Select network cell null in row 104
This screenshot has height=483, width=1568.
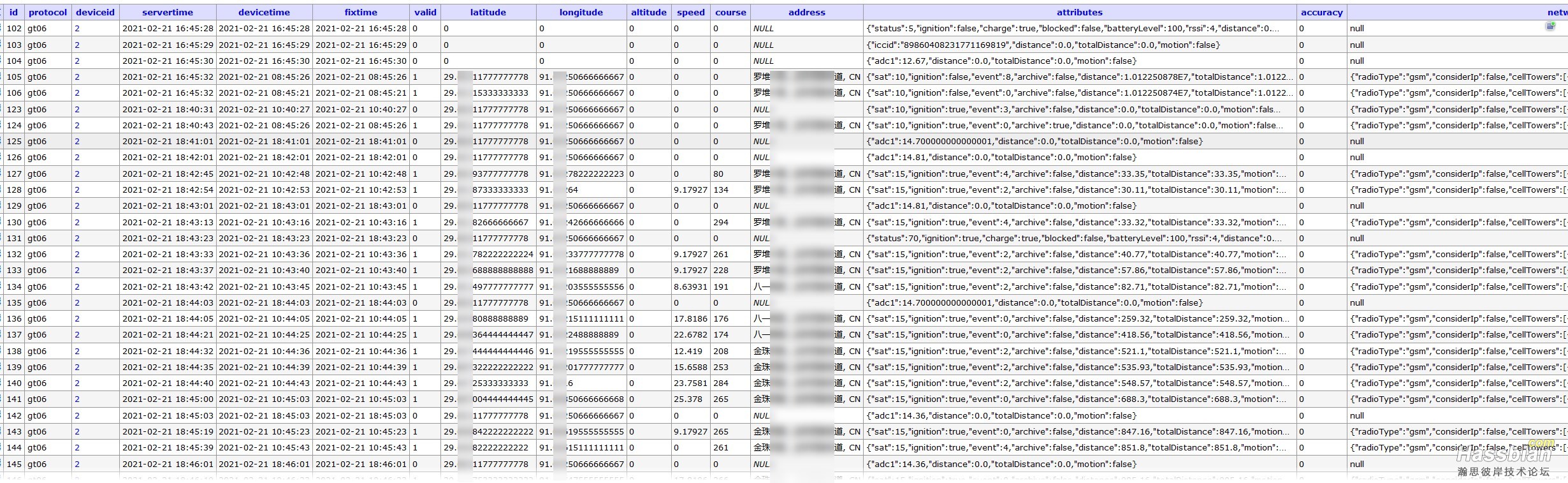pos(1458,61)
